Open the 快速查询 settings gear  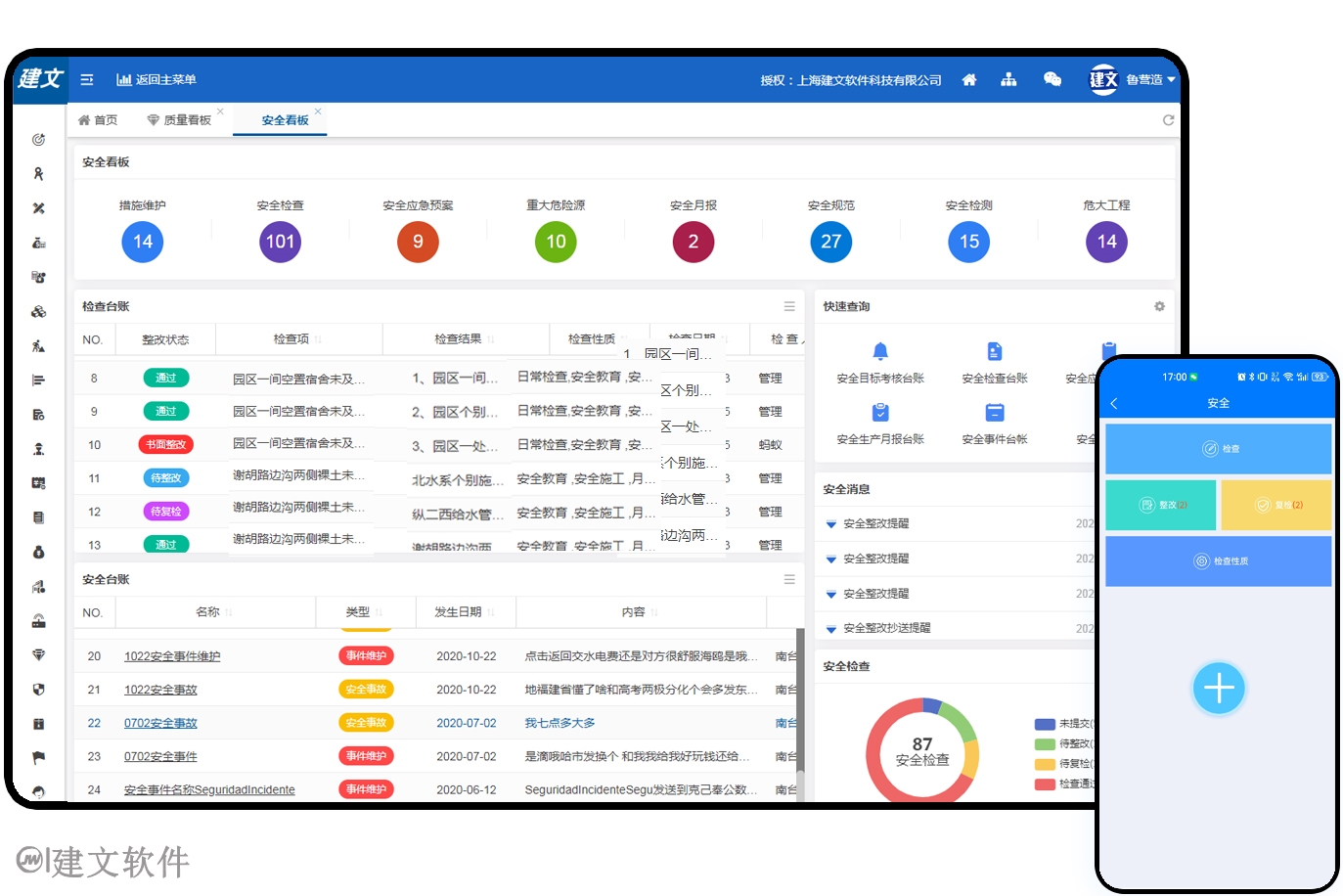pyautogui.click(x=1159, y=306)
